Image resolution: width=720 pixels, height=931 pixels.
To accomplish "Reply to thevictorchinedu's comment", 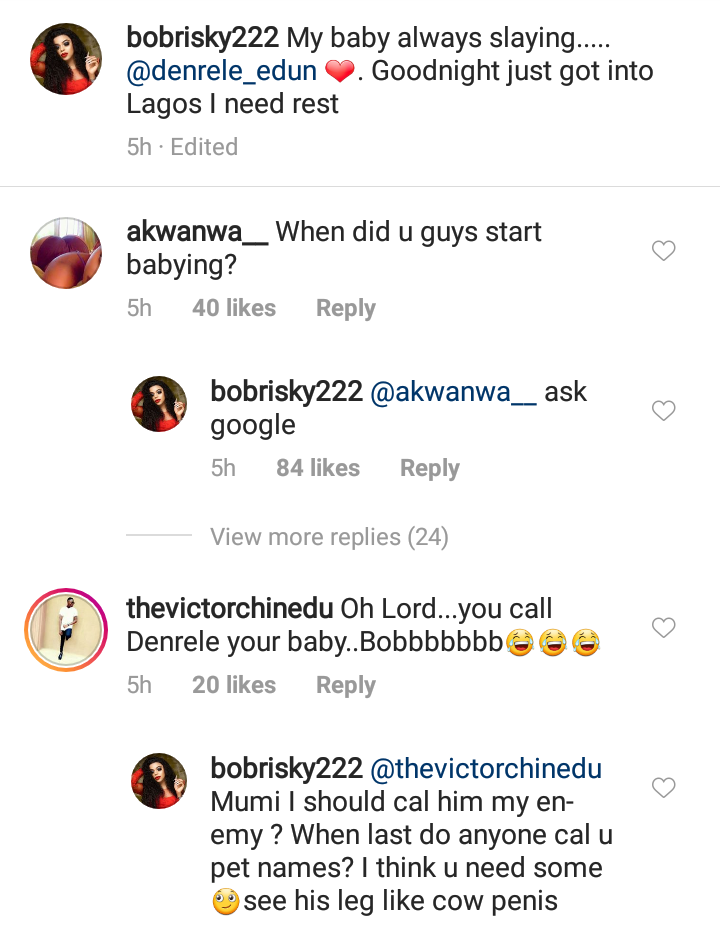I will (x=345, y=685).
